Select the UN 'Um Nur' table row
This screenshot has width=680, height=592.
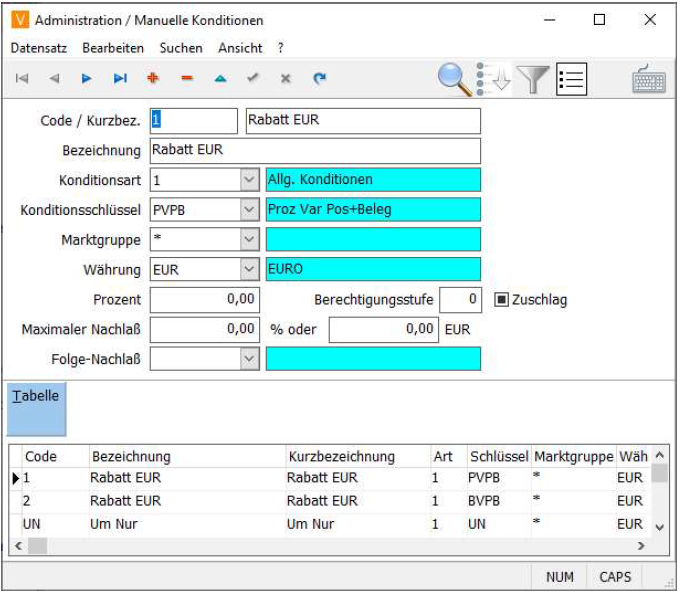tap(150, 524)
